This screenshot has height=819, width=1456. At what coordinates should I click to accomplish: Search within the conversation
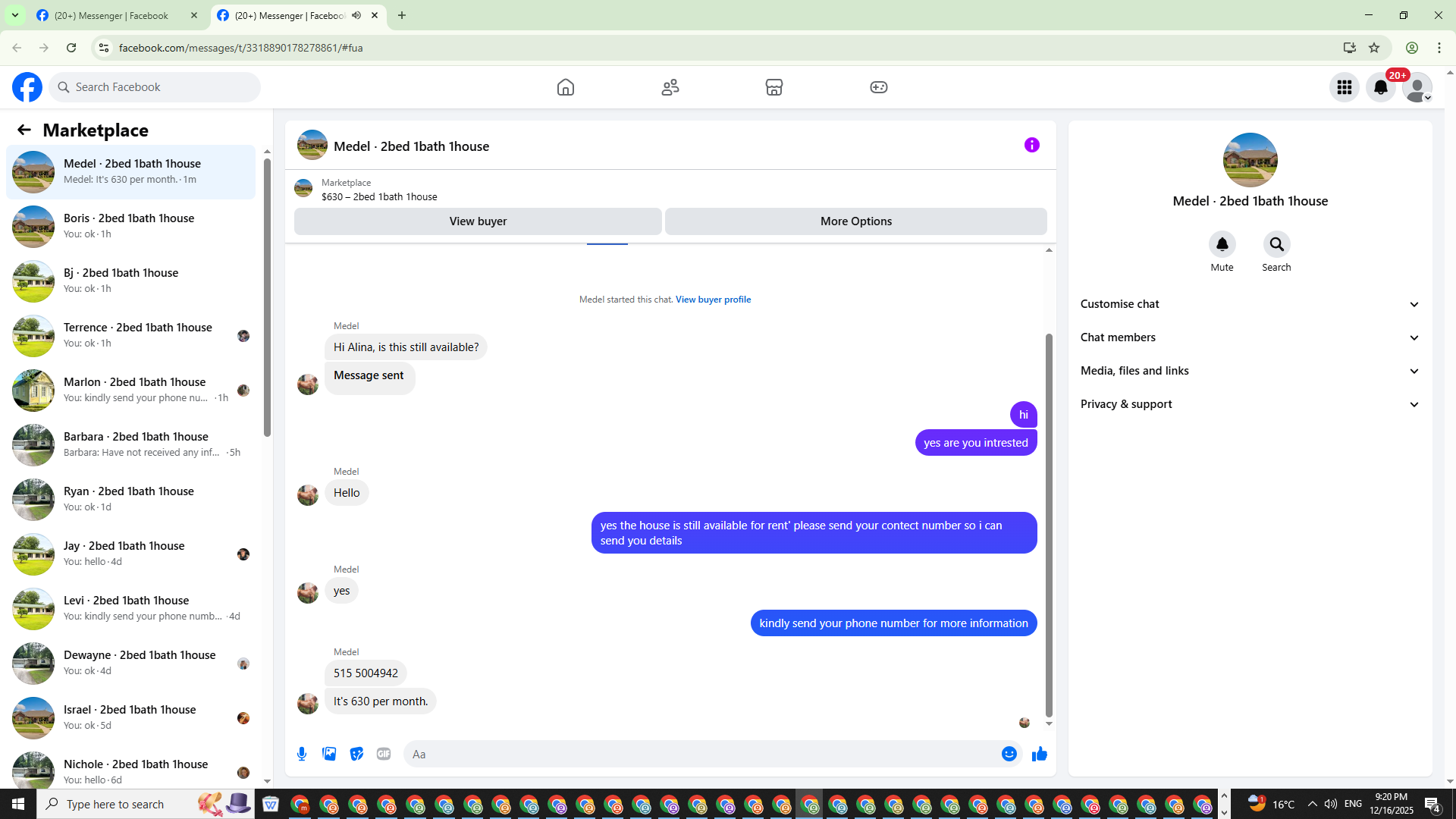click(x=1276, y=244)
